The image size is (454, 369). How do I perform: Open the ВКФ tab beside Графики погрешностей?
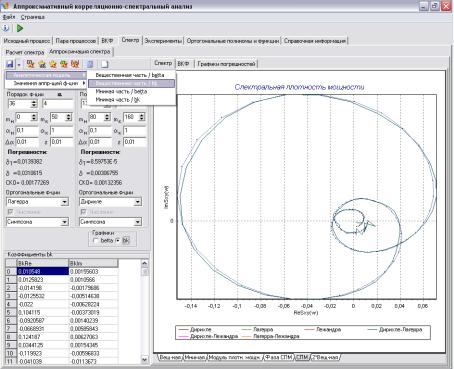(183, 63)
